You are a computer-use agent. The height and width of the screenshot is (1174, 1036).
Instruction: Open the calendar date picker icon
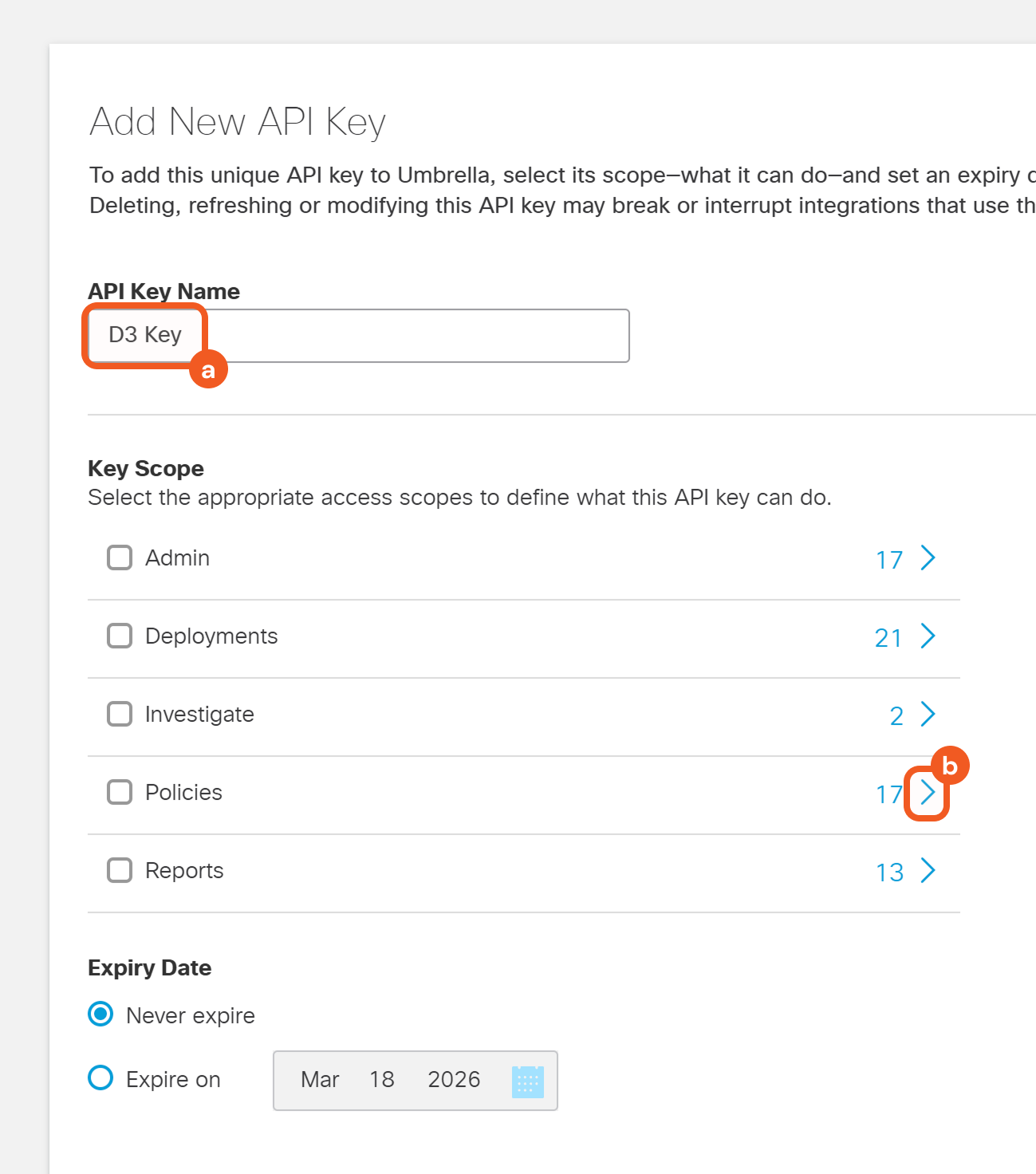[527, 1081]
